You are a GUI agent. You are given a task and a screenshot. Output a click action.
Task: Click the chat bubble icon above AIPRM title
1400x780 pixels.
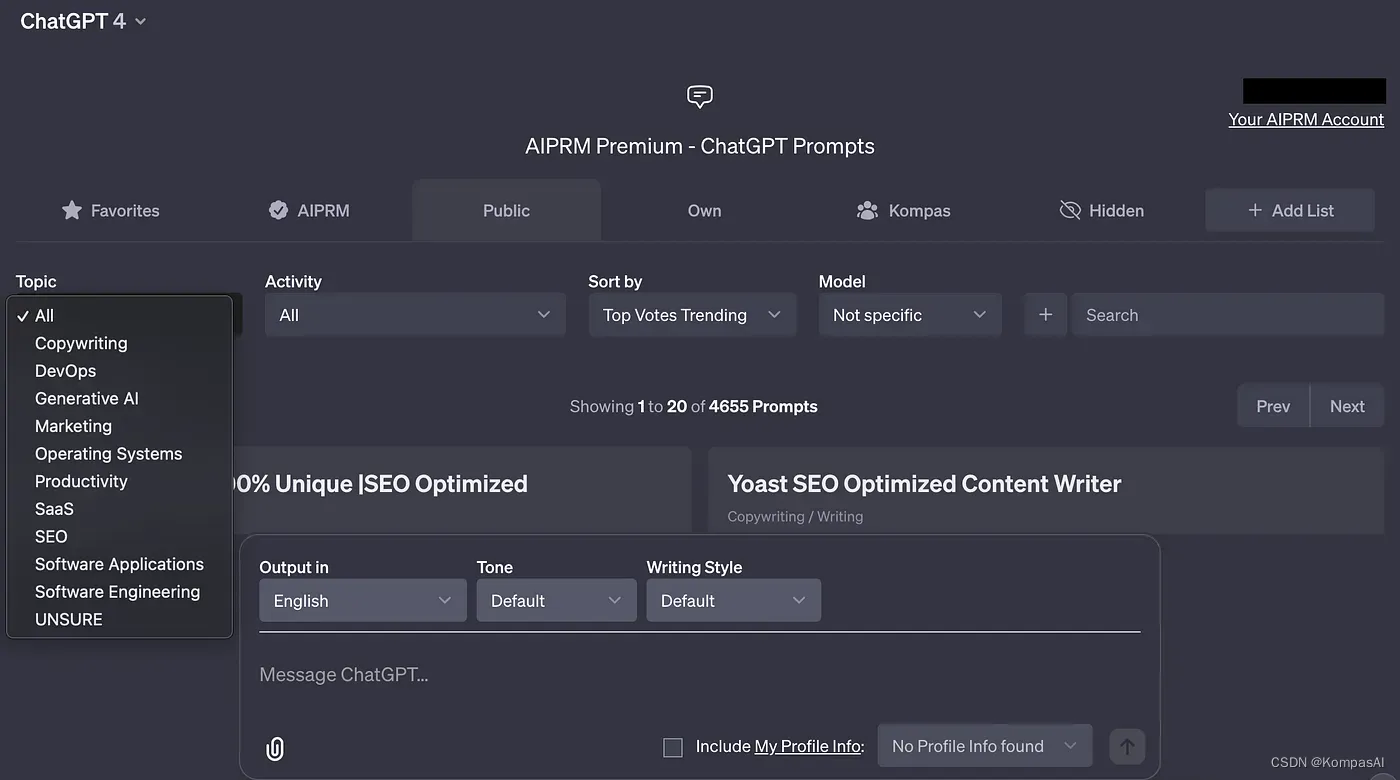coord(700,97)
